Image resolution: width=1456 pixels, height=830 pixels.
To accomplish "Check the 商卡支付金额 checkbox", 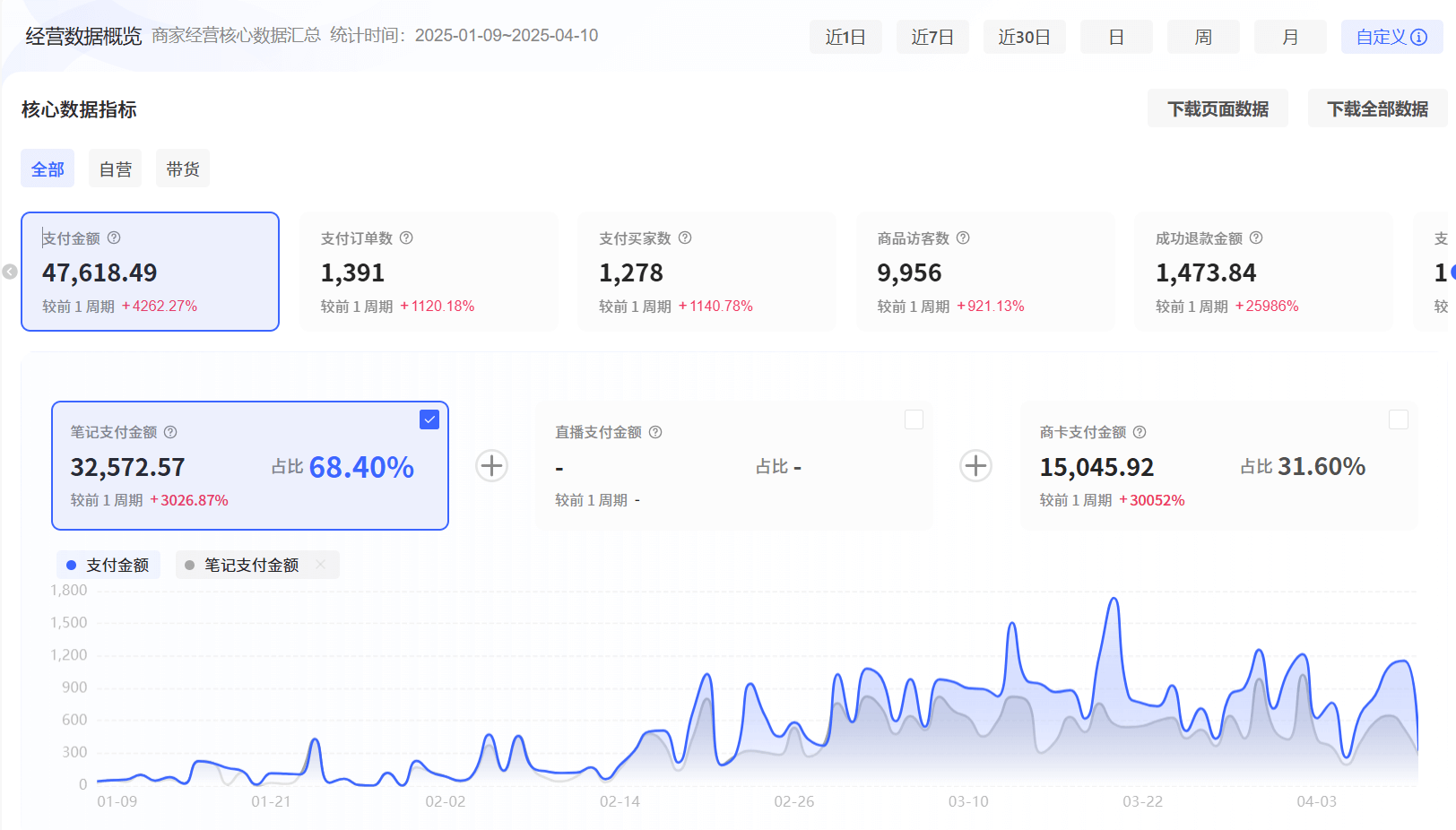I will coord(1398,419).
